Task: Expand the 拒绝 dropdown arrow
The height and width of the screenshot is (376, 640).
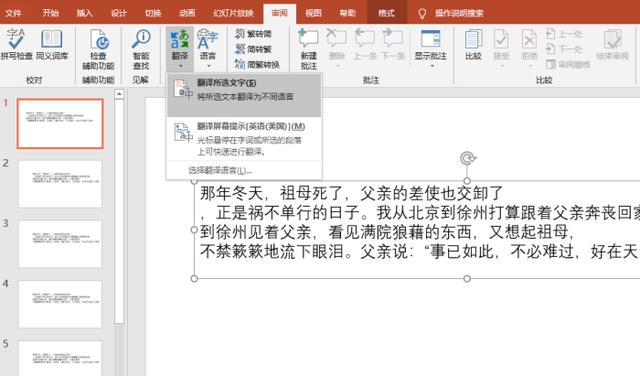Action: pyautogui.click(x=530, y=66)
